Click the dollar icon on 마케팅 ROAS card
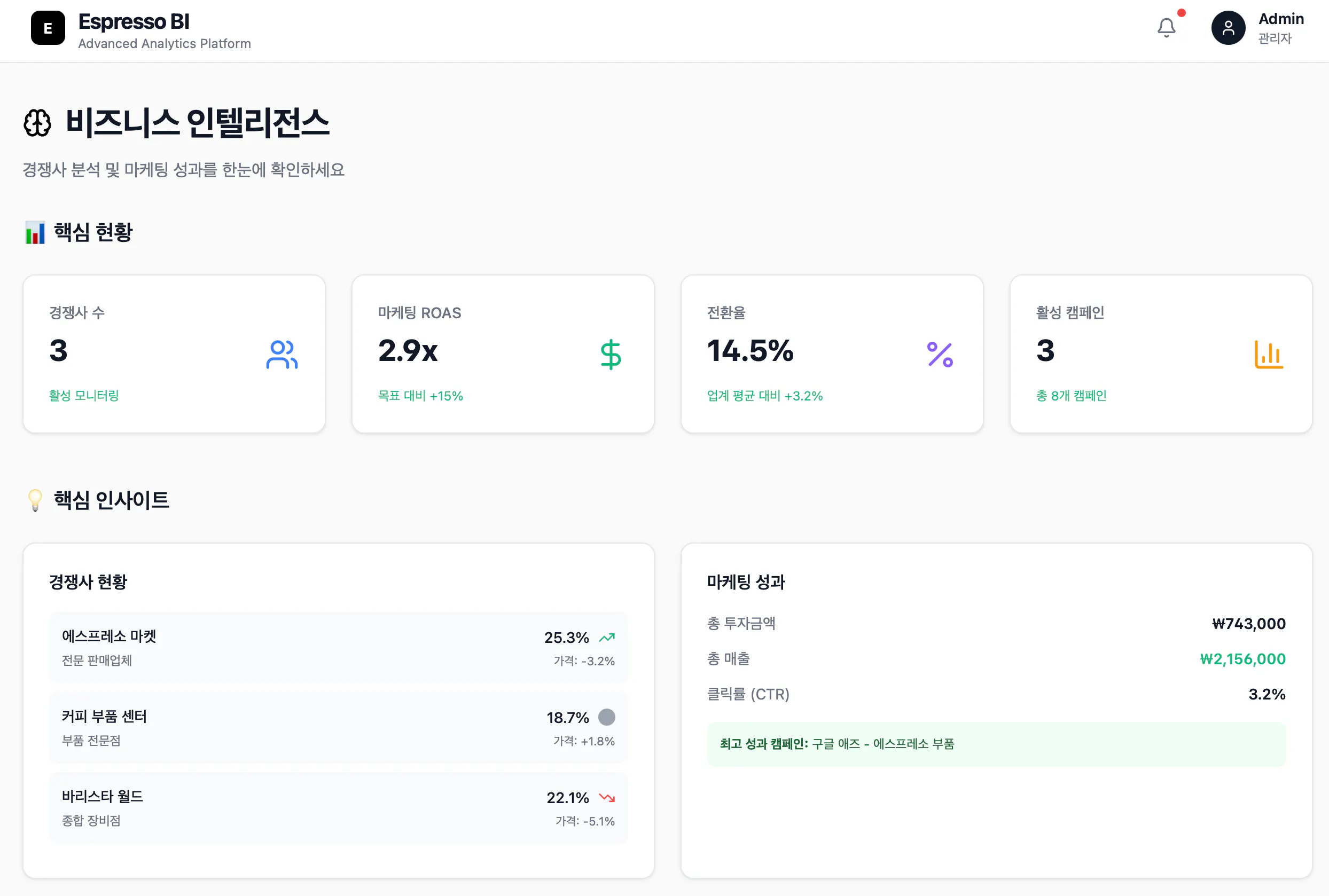 coord(611,354)
